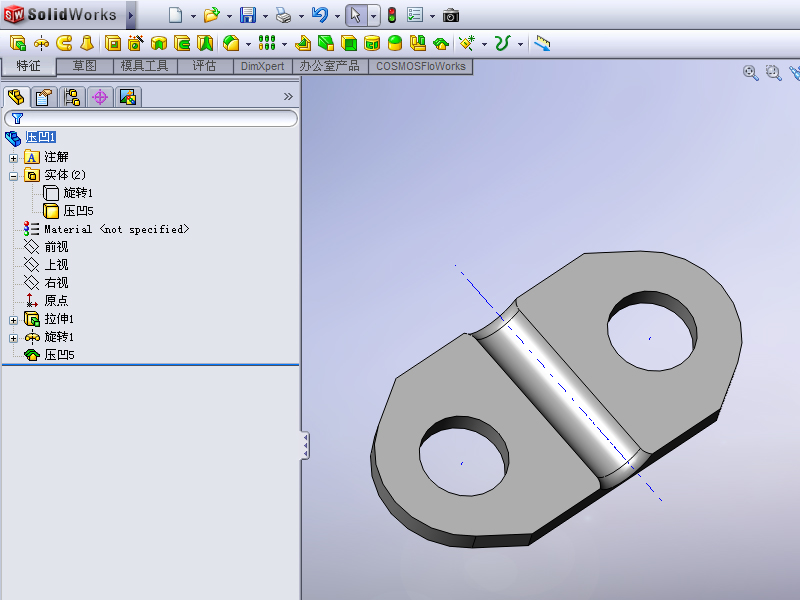
Task: Open the Undo dropdown arrow
Action: 337,16
